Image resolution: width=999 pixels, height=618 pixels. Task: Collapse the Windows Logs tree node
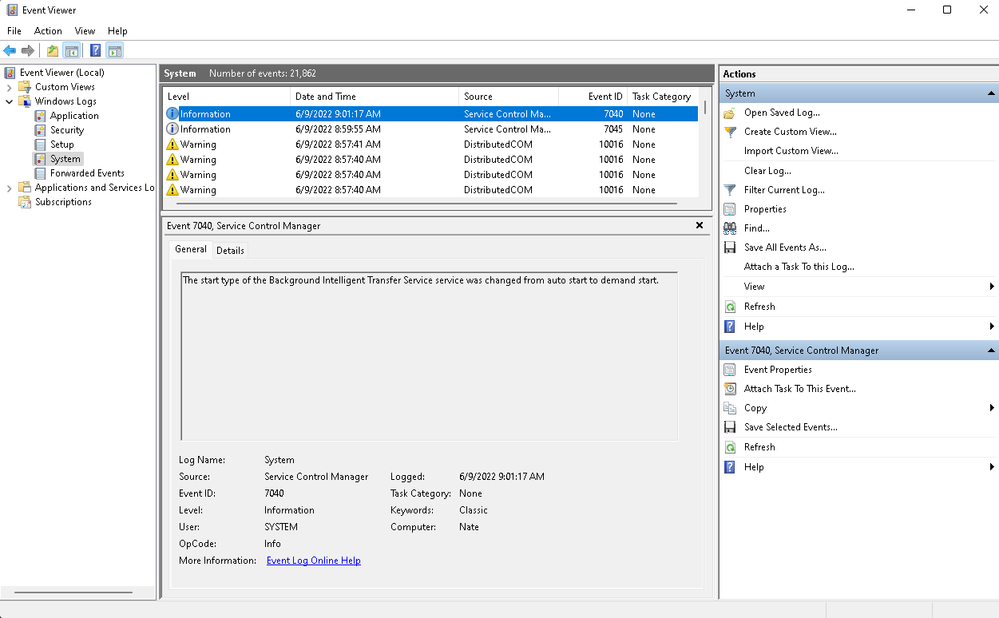pyautogui.click(x=10, y=102)
